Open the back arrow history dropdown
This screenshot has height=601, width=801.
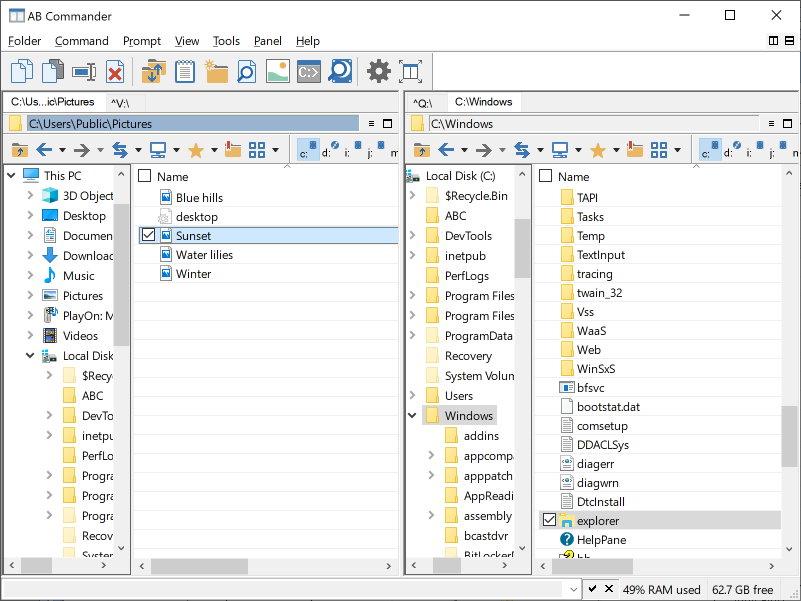pos(463,150)
